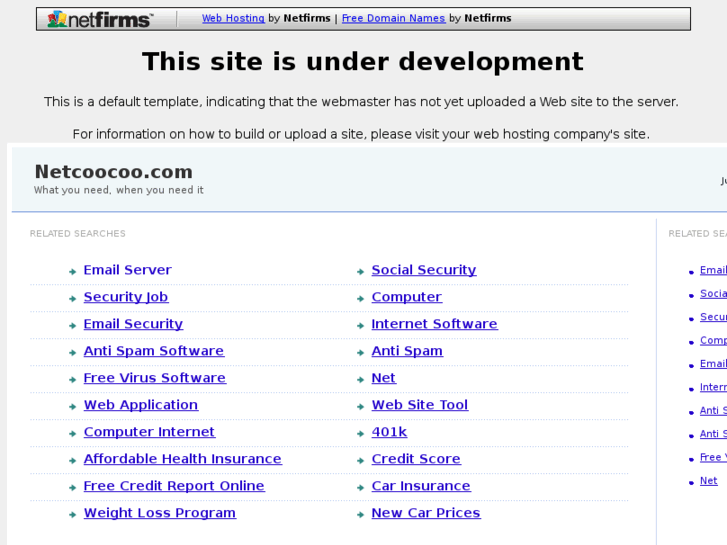Open the Email Server search link
This screenshot has height=545, width=727.
128,270
